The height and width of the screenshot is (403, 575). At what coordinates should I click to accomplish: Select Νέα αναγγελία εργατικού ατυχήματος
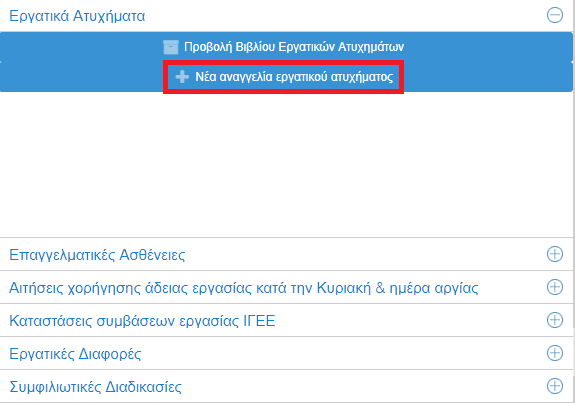pos(294,77)
